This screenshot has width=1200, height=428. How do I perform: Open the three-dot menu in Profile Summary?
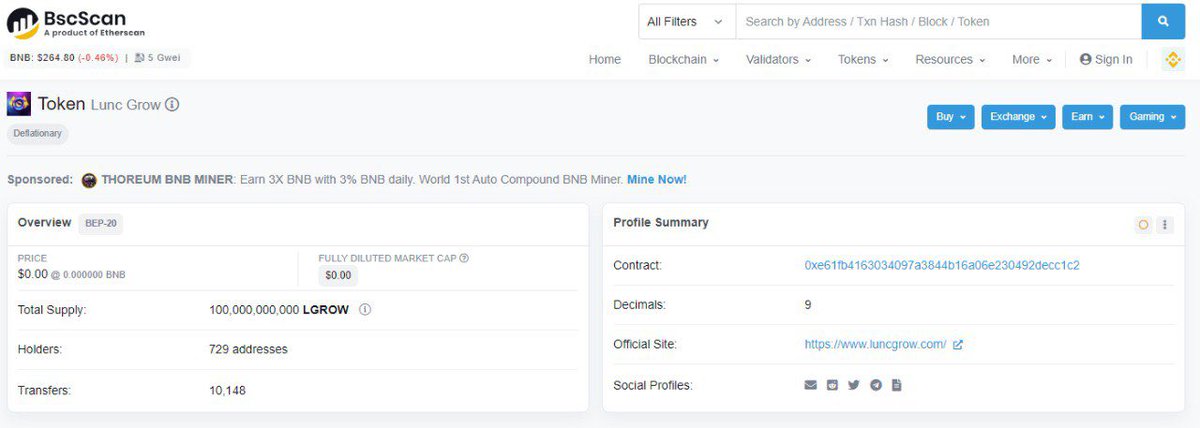[x=1164, y=225]
